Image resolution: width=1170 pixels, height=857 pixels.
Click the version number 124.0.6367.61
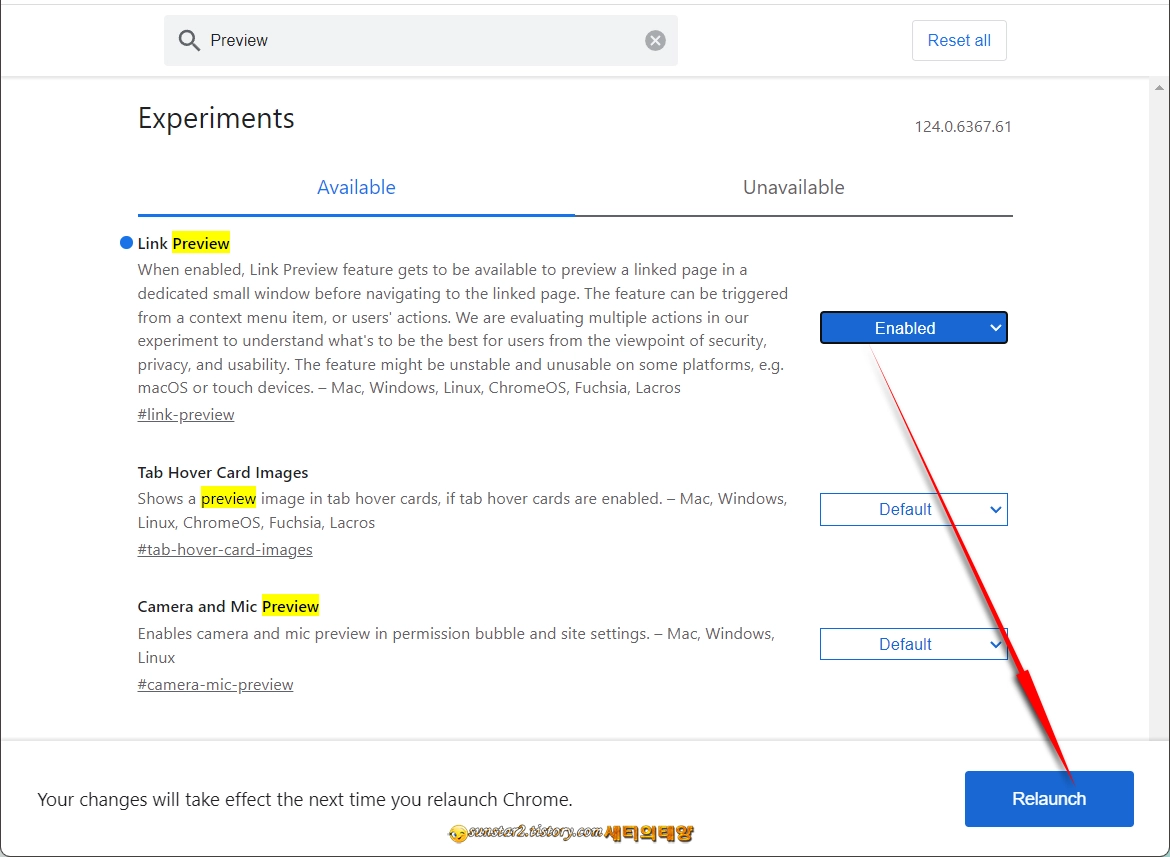pos(963,127)
